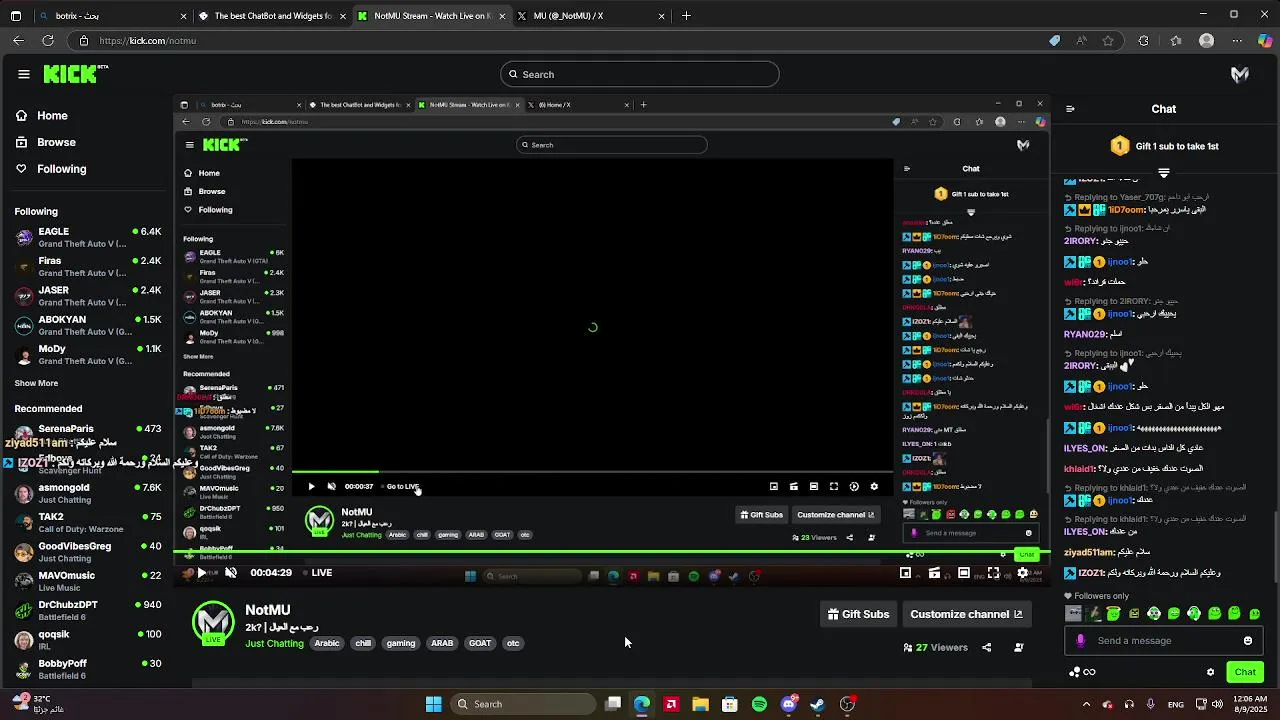
Task: Click the taskbar Search box
Action: pyautogui.click(x=522, y=704)
